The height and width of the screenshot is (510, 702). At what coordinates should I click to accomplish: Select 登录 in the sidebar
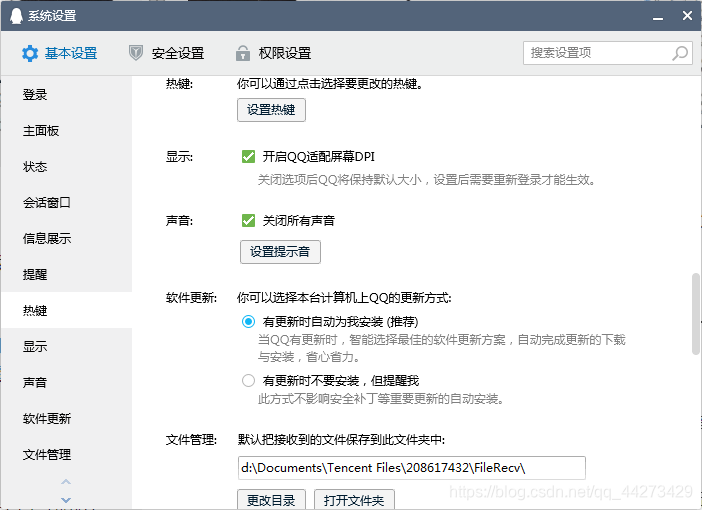[67, 94]
